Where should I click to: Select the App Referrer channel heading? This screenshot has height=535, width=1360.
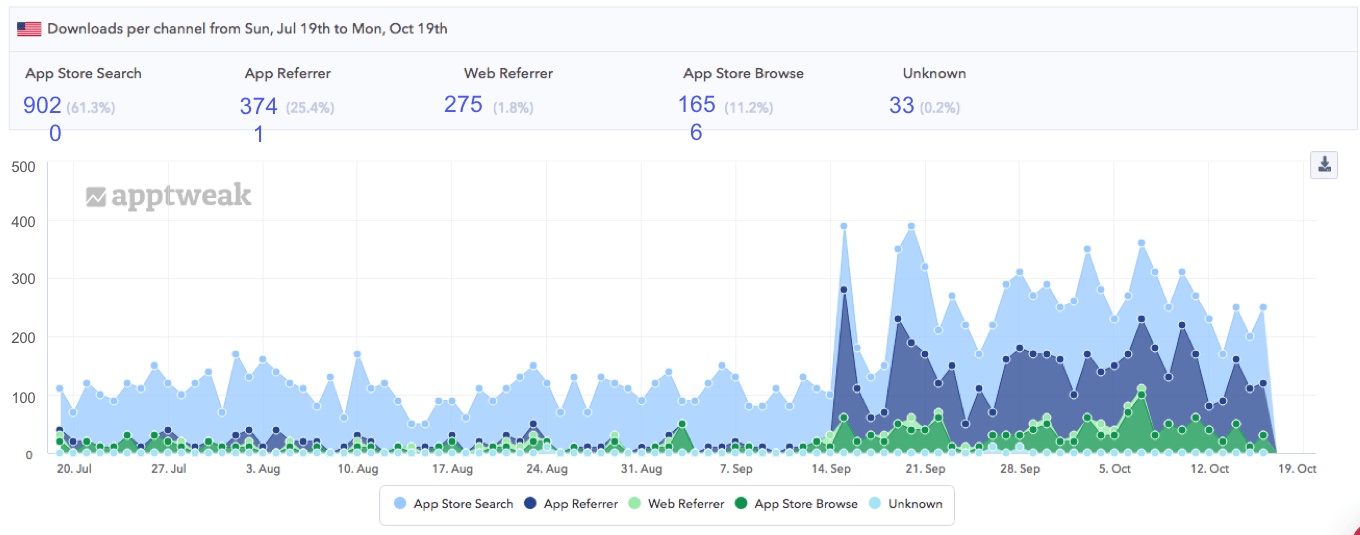(x=287, y=73)
